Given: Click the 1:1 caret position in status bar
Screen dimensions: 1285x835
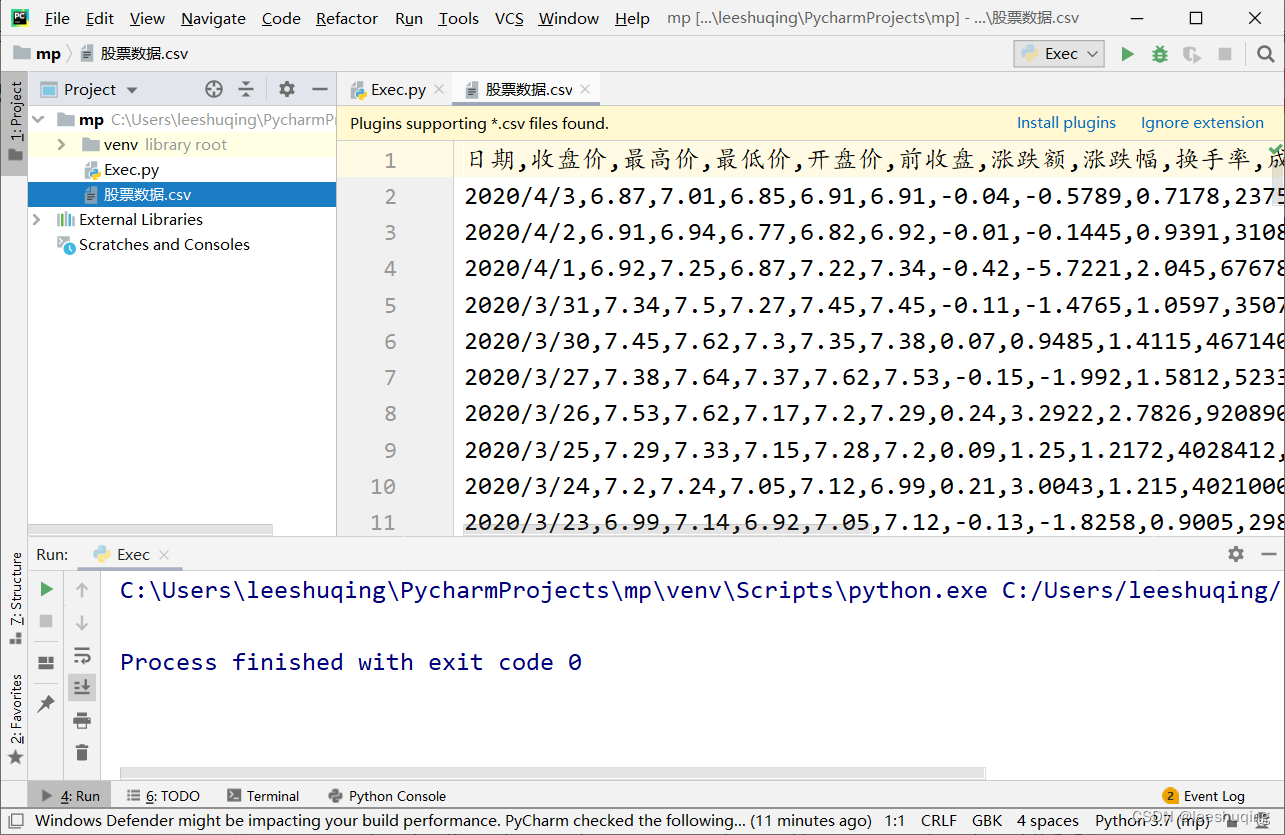Looking at the screenshot, I should tap(895, 820).
